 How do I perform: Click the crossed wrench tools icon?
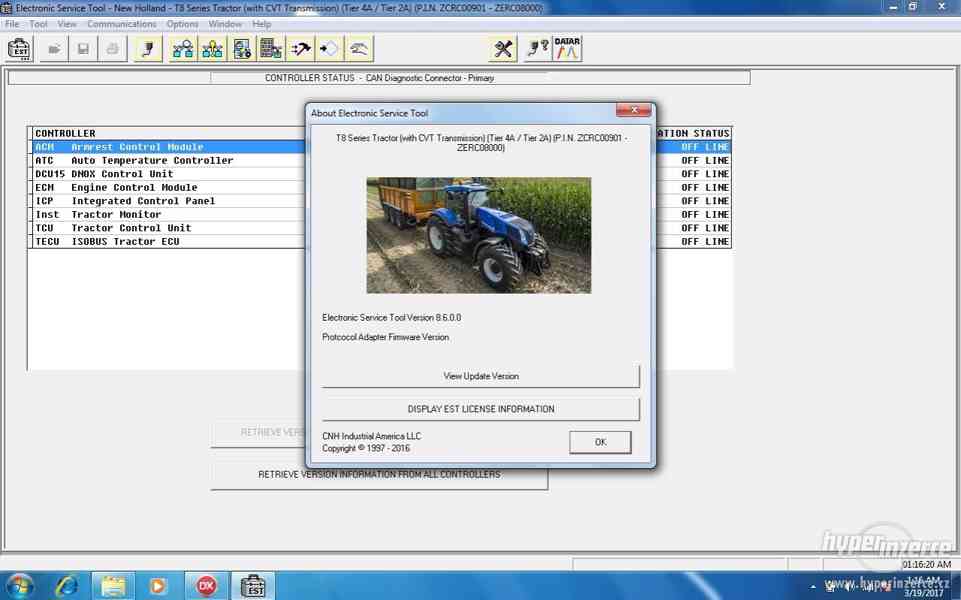[503, 49]
